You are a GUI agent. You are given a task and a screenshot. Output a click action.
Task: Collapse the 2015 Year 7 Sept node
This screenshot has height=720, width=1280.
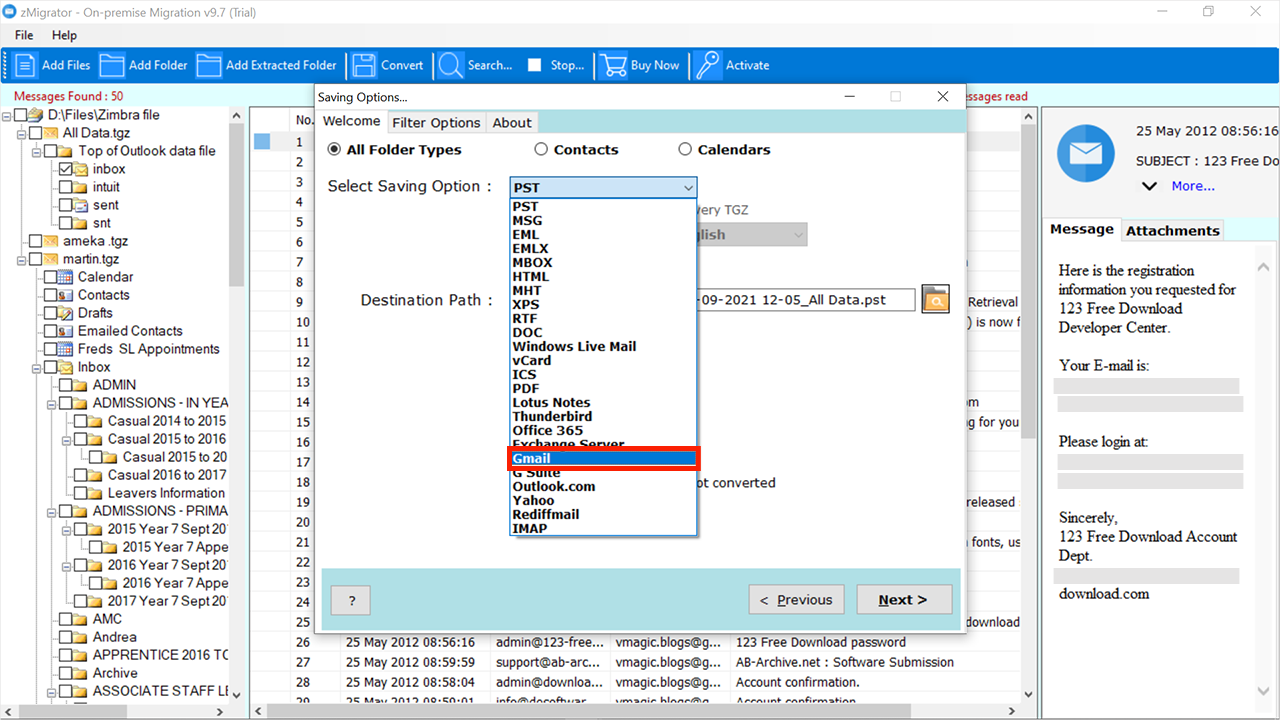67,529
